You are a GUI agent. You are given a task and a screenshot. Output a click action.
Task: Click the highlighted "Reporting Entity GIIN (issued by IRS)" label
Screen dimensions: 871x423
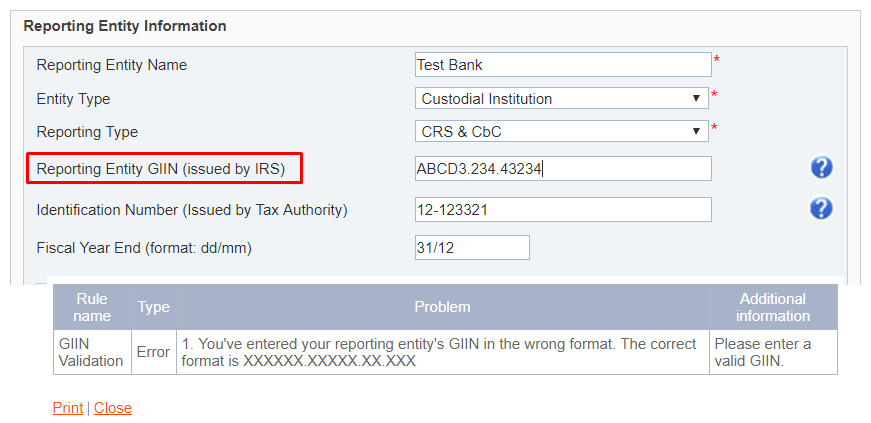pyautogui.click(x=161, y=169)
